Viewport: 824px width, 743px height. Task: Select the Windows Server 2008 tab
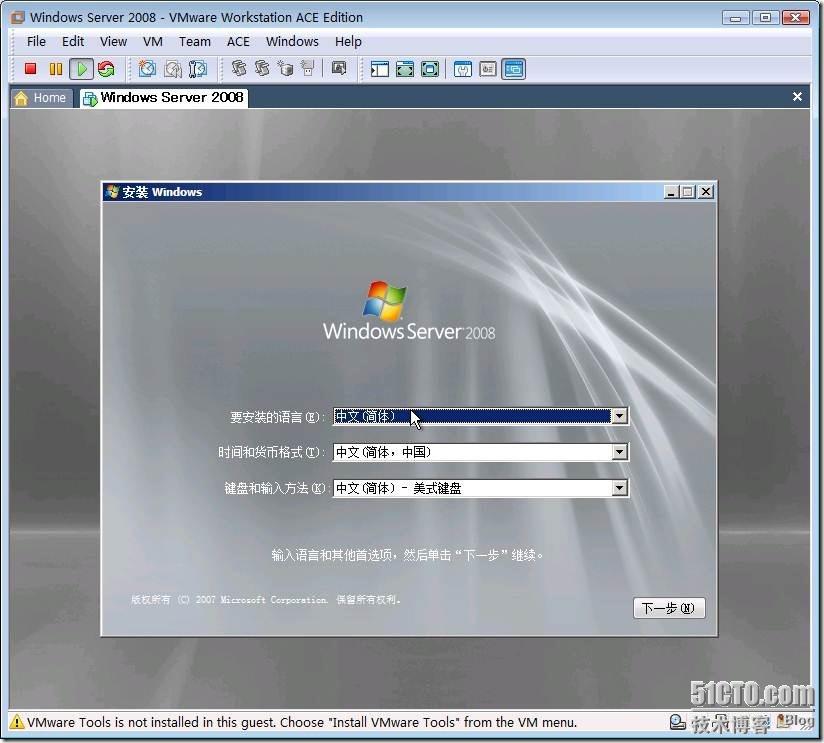coord(164,98)
